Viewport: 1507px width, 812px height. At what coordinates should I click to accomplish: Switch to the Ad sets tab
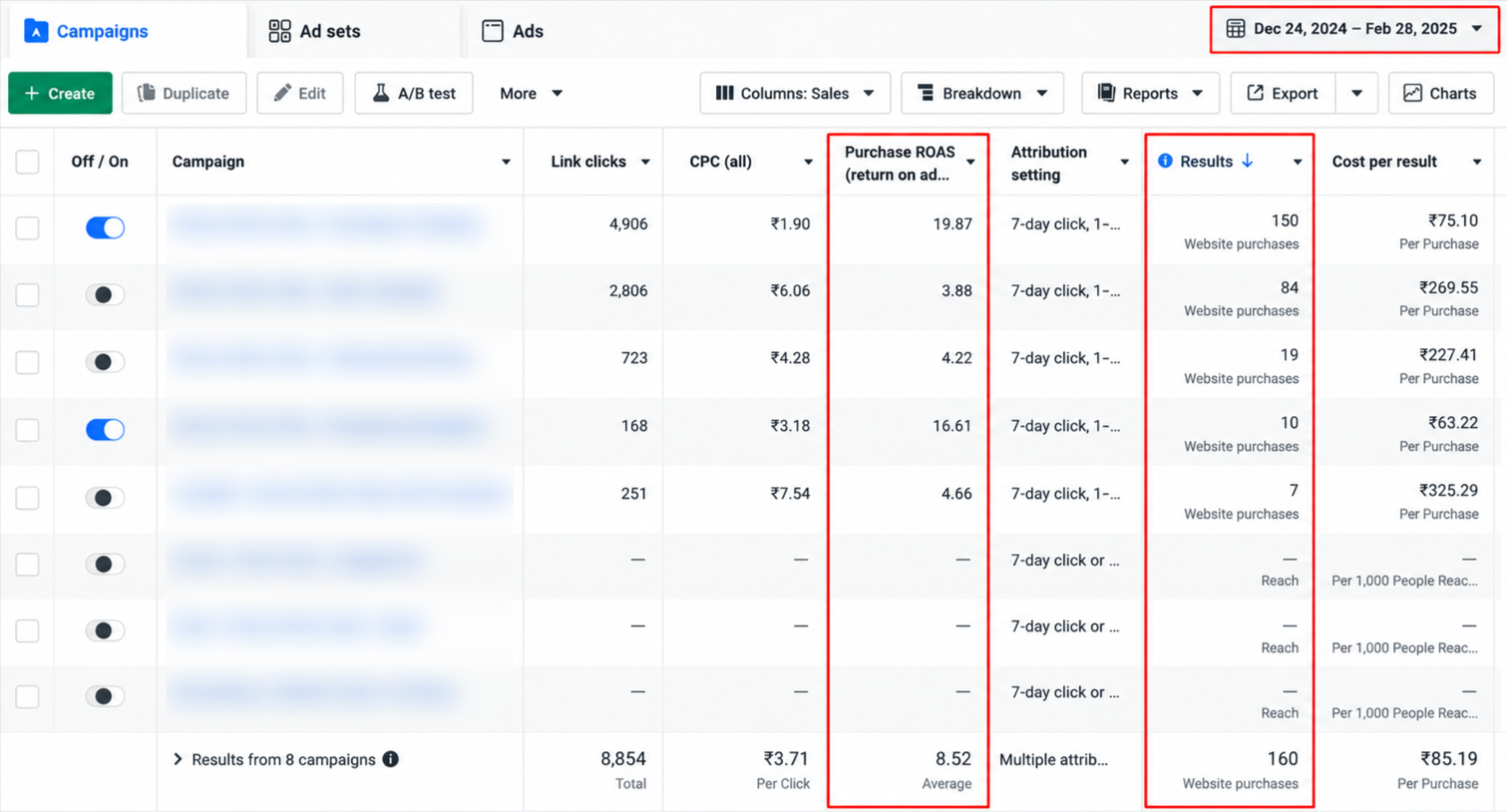pyautogui.click(x=315, y=31)
